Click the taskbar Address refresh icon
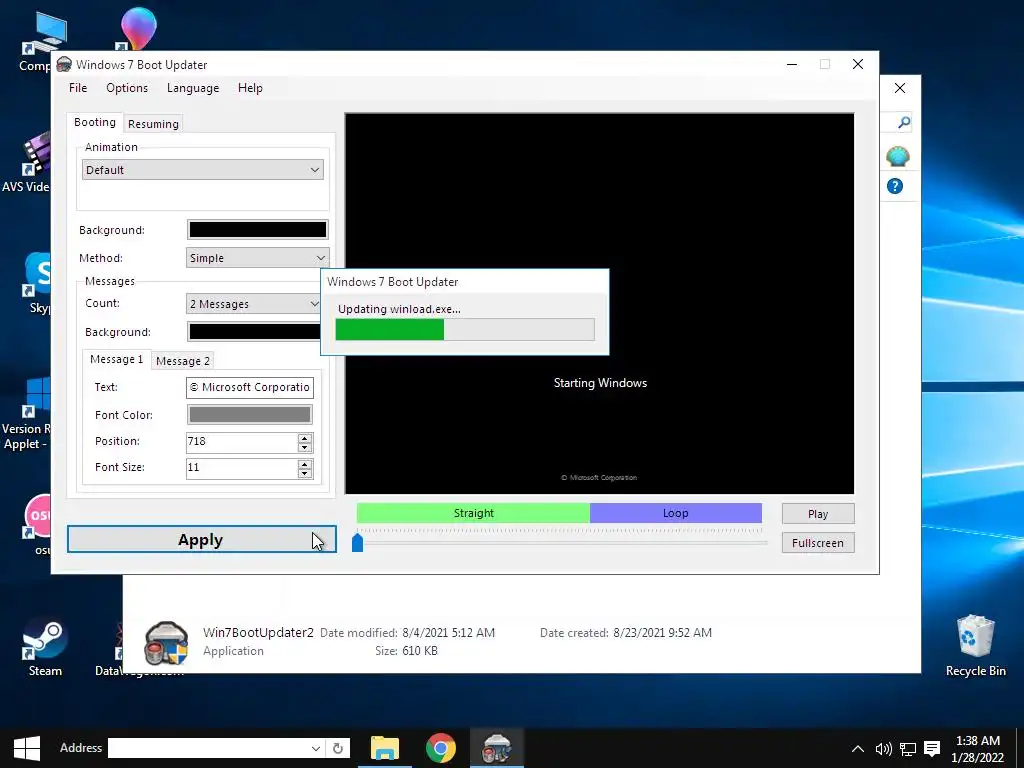This screenshot has height=768, width=1024. tap(338, 748)
